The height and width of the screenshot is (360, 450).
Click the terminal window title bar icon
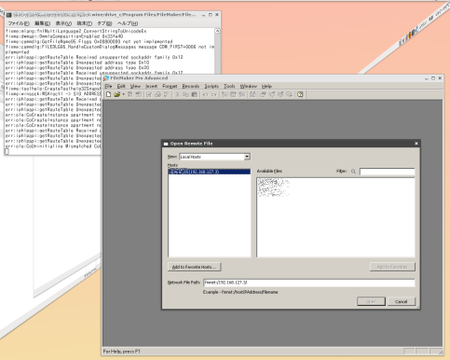pyautogui.click(x=9, y=15)
